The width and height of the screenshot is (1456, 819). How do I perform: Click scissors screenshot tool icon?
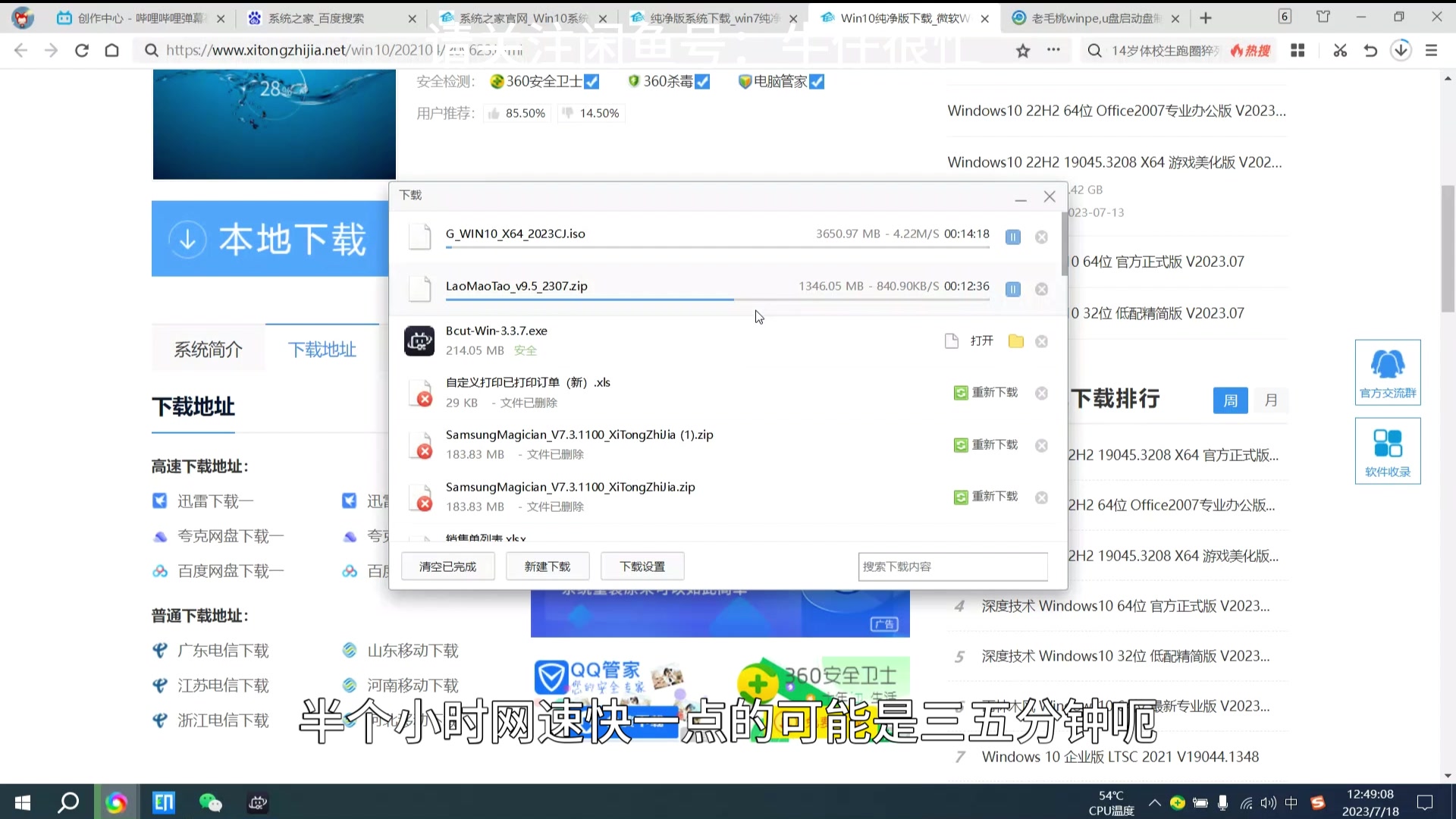(x=1340, y=50)
